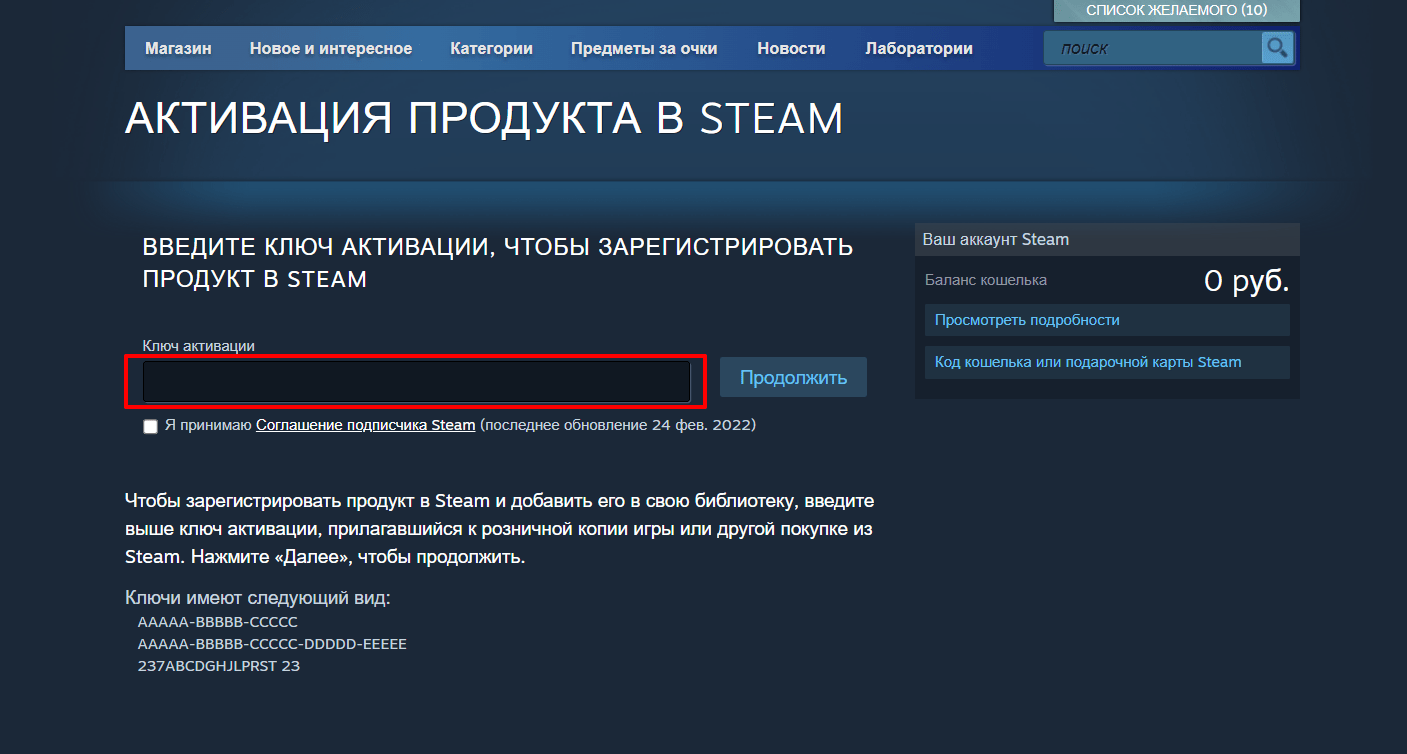Image resolution: width=1407 pixels, height=754 pixels.
Task: Click the 0 руб. wallet balance value
Action: coord(1246,281)
